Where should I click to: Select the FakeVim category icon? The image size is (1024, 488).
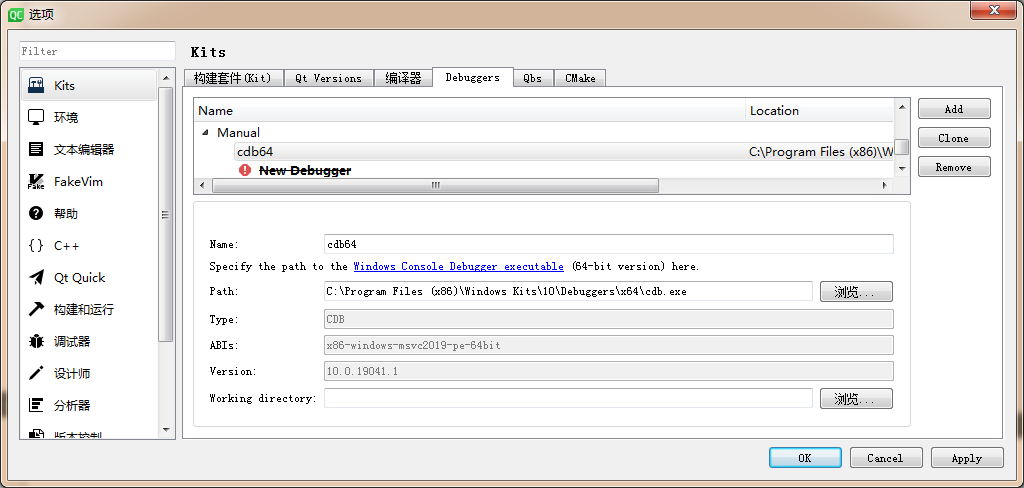(x=37, y=182)
